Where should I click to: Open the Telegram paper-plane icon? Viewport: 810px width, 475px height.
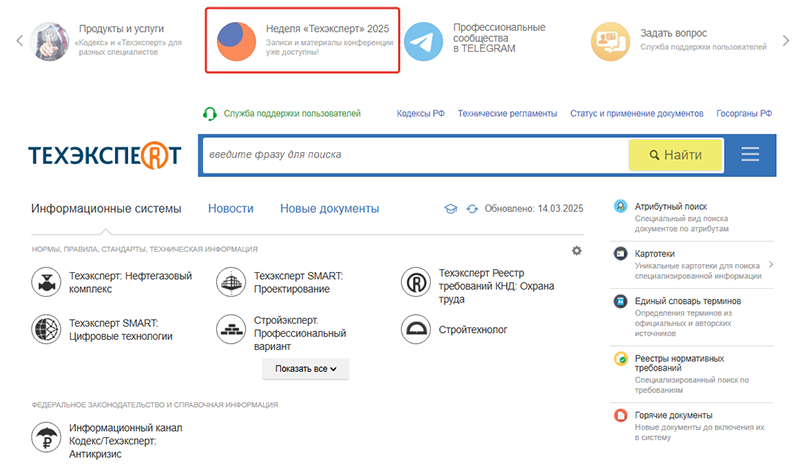point(423,41)
